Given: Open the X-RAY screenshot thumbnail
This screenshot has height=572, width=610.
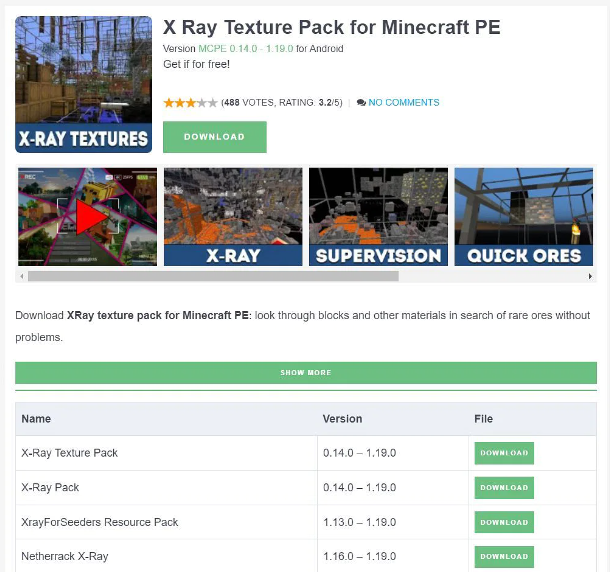Looking at the screenshot, I should pyautogui.click(x=233, y=217).
